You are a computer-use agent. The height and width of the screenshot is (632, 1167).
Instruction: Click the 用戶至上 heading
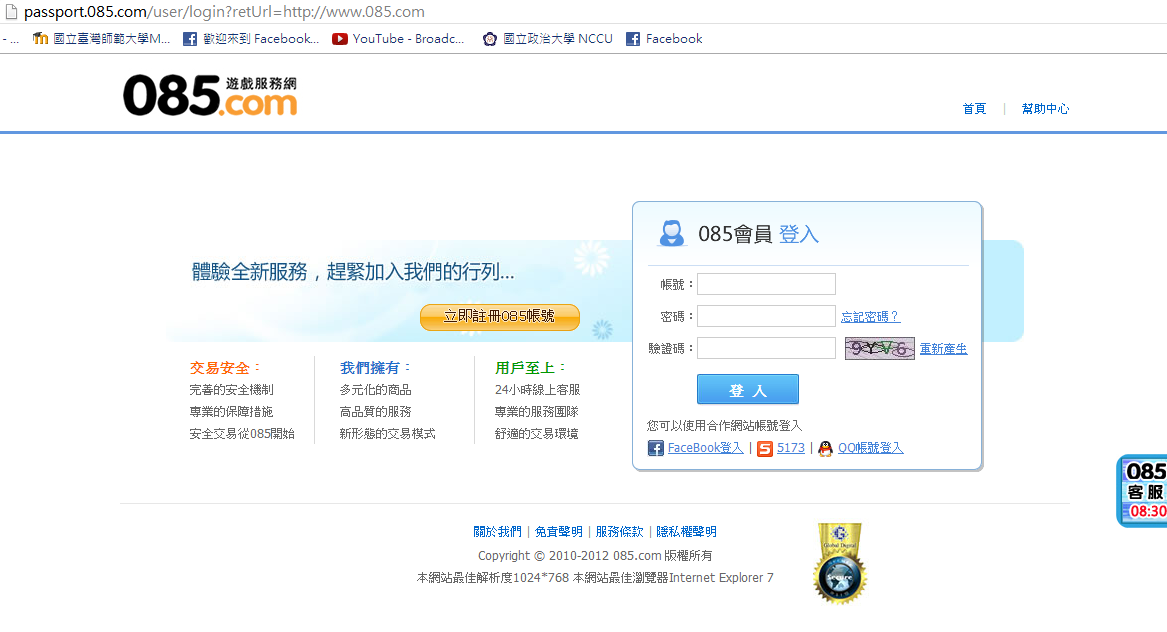[529, 368]
